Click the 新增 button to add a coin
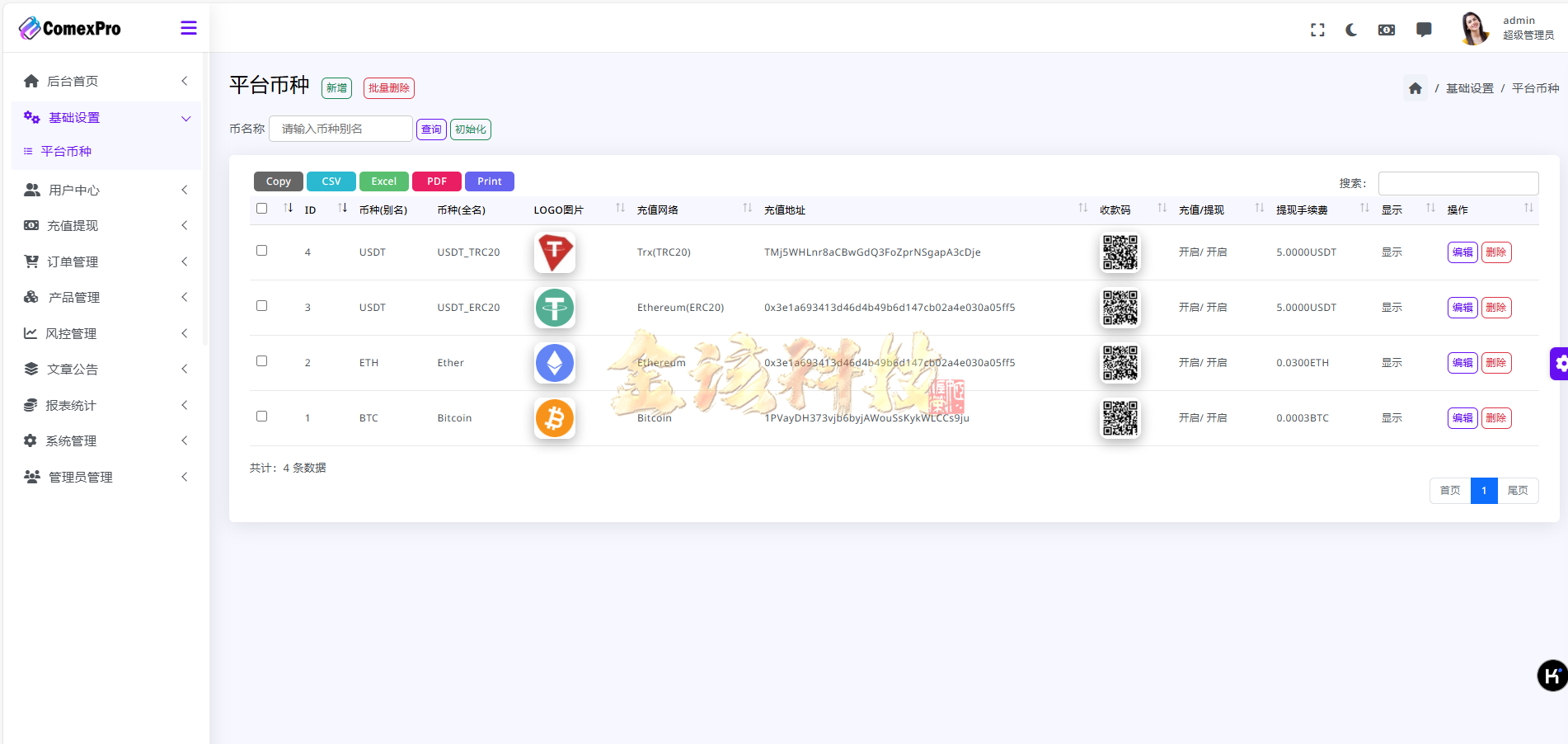Image resolution: width=1568 pixels, height=744 pixels. [336, 87]
